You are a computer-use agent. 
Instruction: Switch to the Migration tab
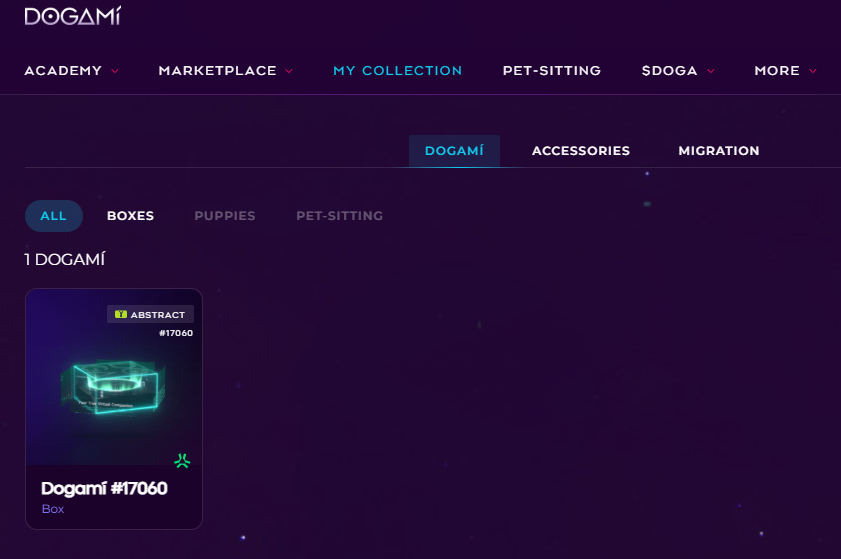(x=719, y=151)
